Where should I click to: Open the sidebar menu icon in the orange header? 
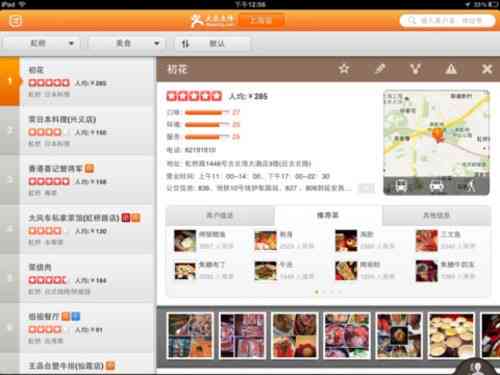pyautogui.click(x=16, y=21)
